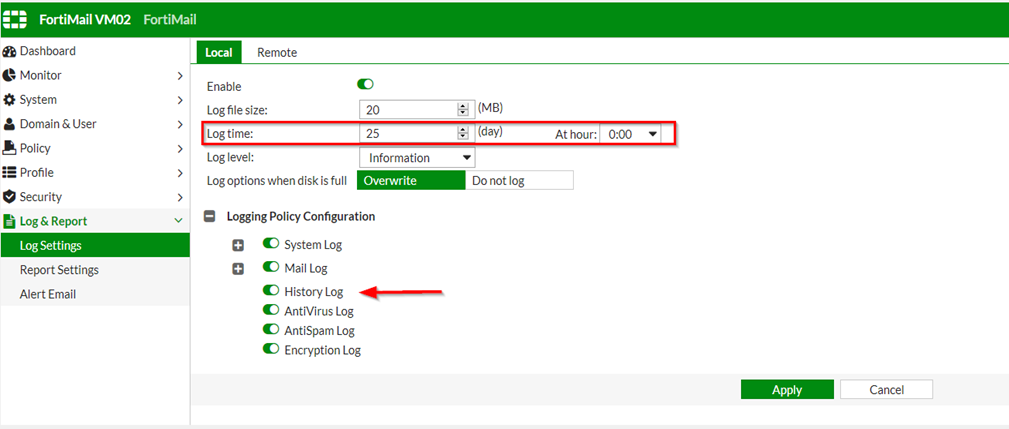
Task: Toggle the AntiVirus Log switch
Action: (x=270, y=311)
